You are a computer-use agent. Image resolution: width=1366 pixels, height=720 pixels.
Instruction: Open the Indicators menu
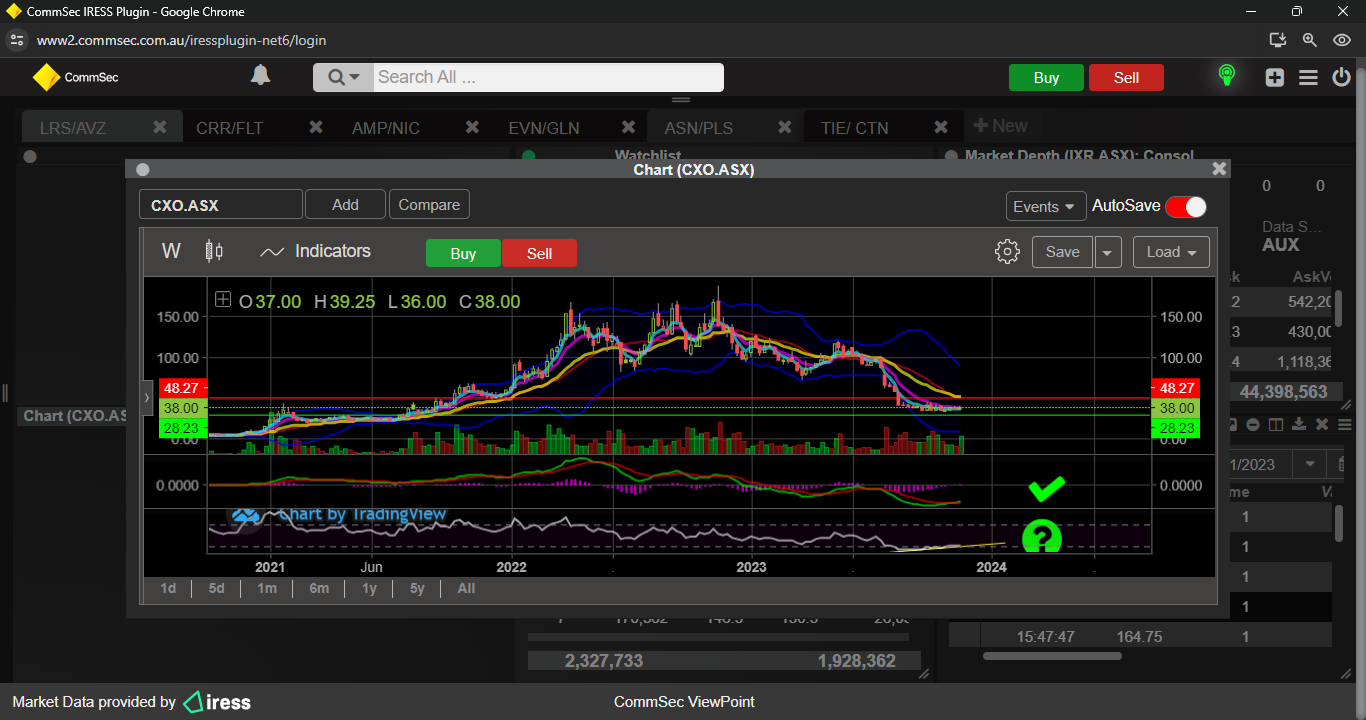point(315,251)
